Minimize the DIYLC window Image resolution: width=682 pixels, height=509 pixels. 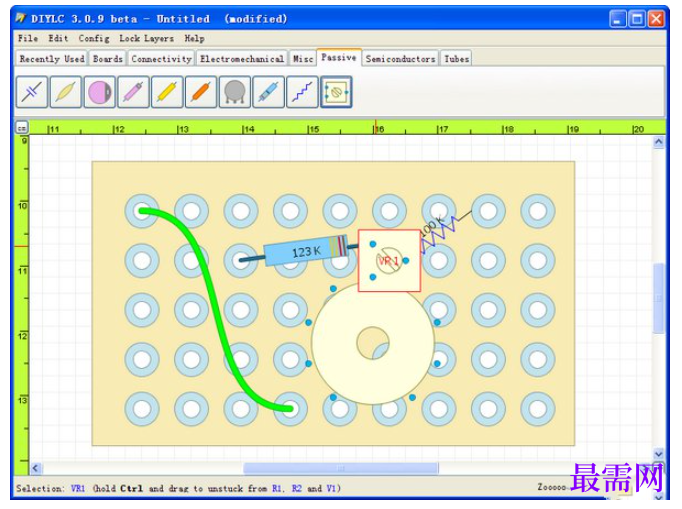pos(618,19)
